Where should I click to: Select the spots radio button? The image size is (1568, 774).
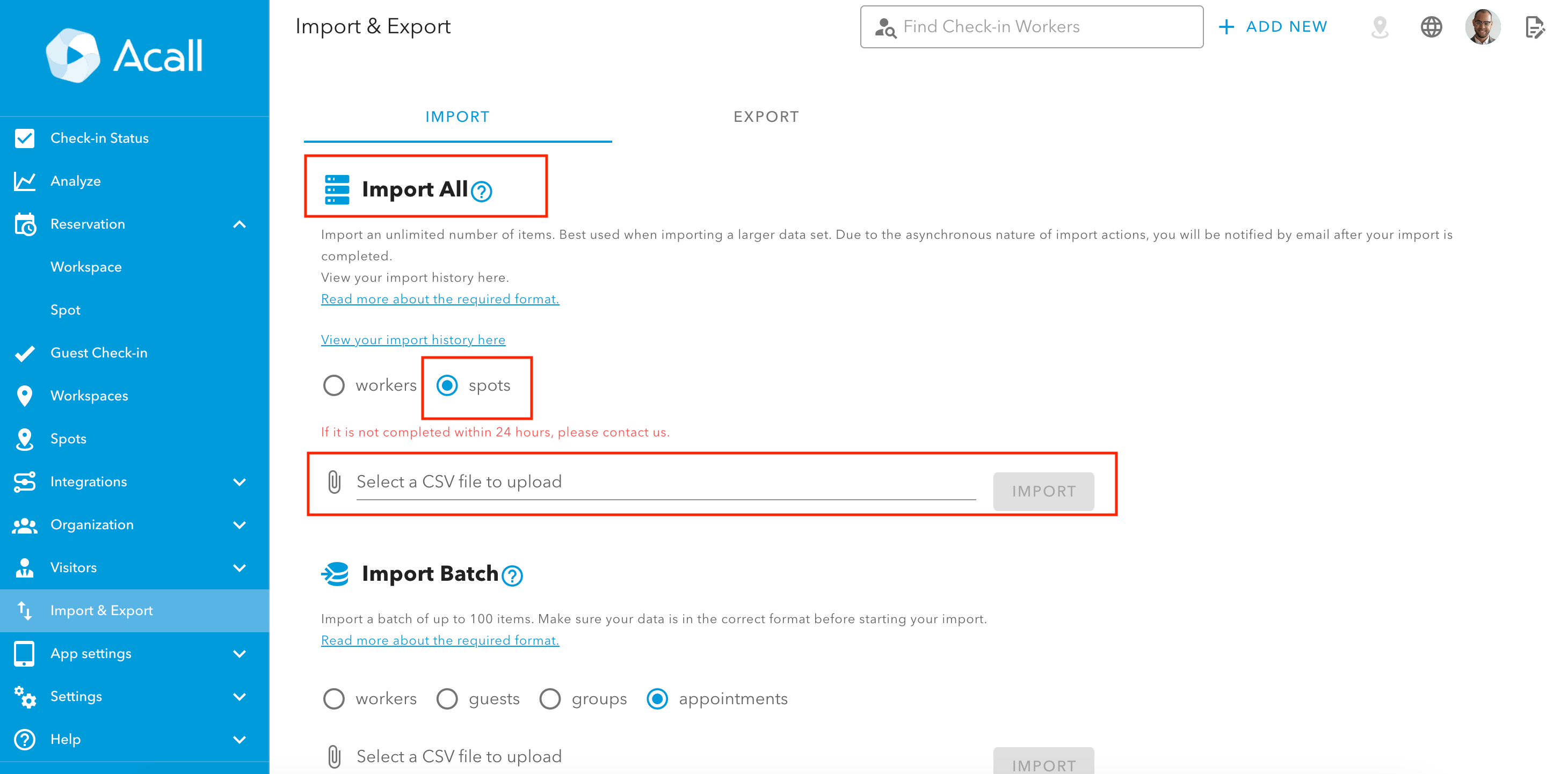(447, 386)
